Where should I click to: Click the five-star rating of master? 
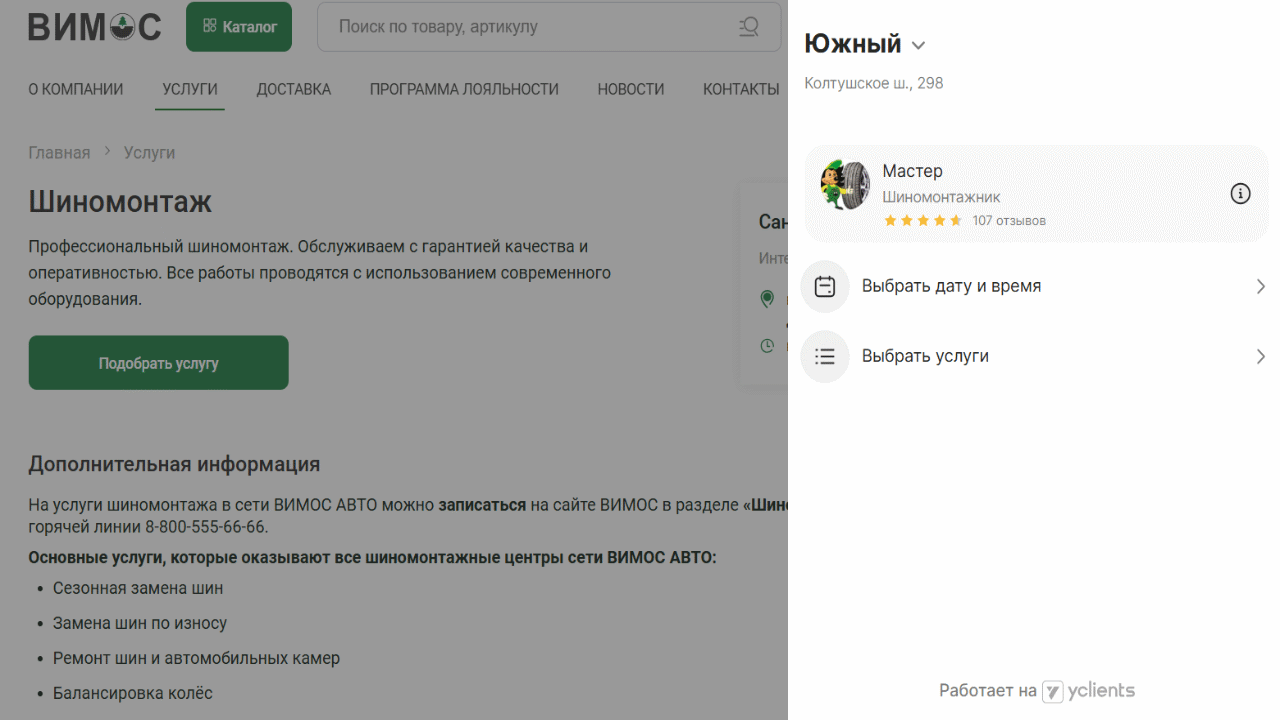point(922,221)
